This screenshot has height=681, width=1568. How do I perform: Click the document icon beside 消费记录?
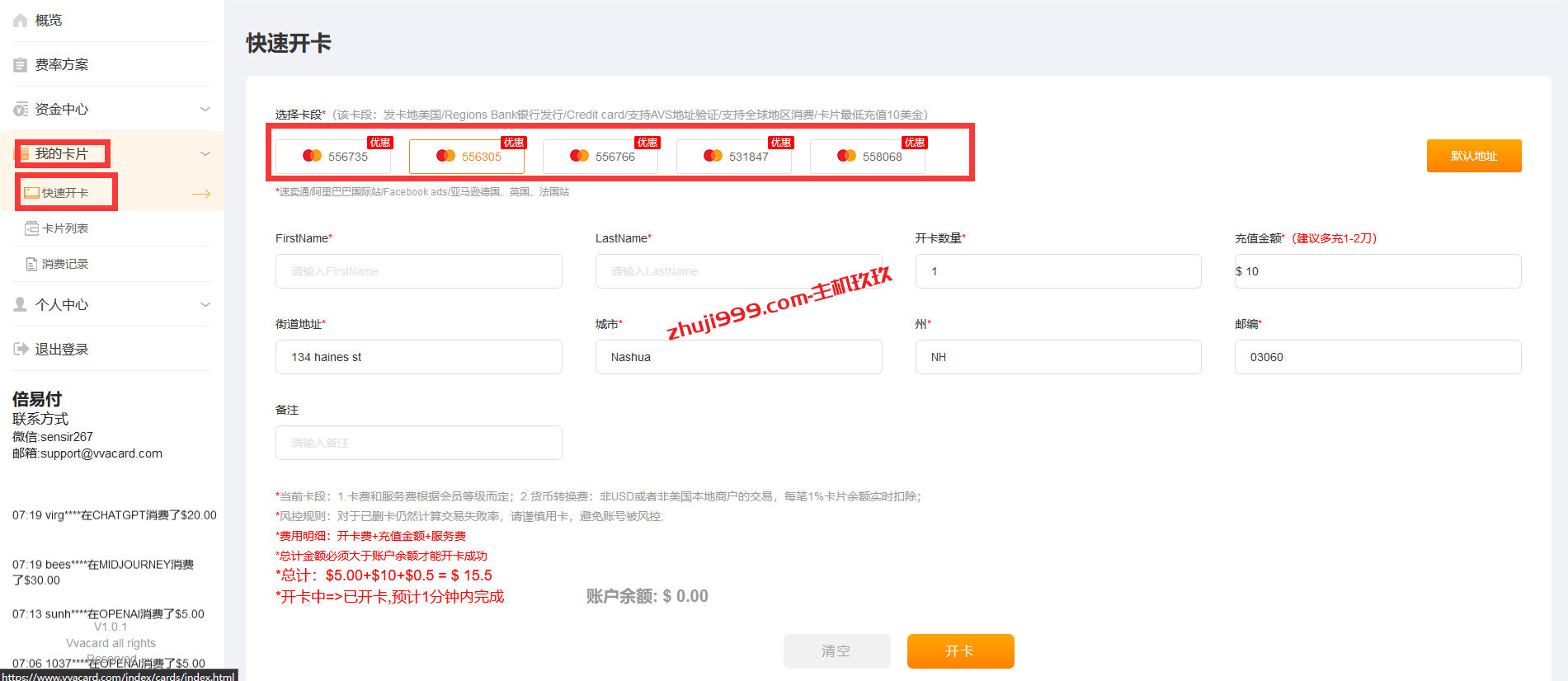pos(31,264)
